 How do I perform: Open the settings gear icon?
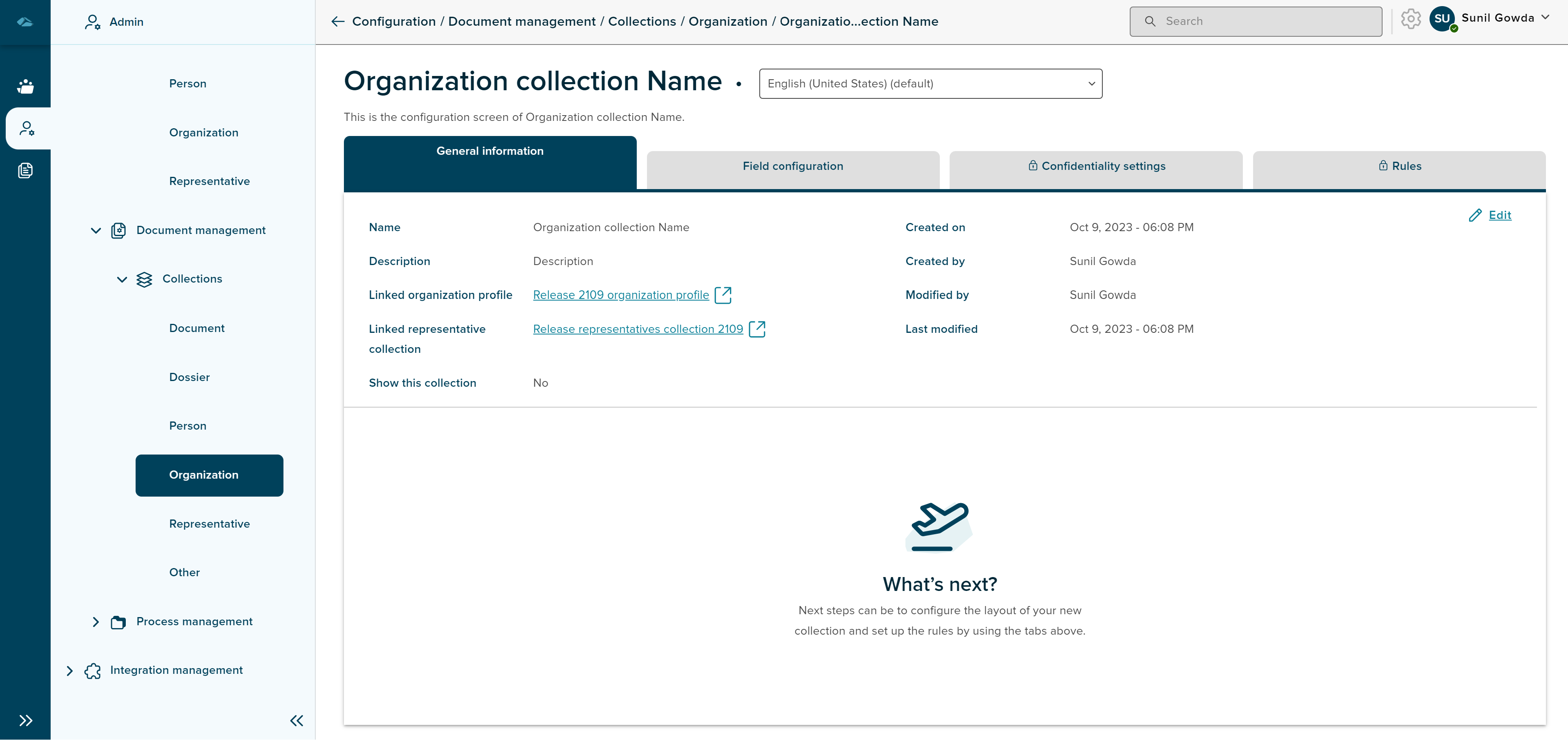tap(1410, 20)
